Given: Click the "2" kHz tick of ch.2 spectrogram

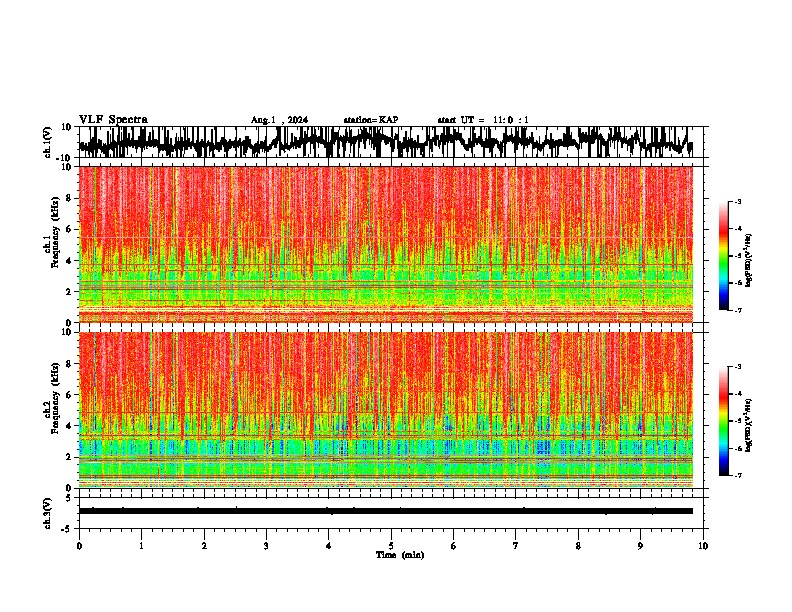Looking at the screenshot, I should click(69, 457).
